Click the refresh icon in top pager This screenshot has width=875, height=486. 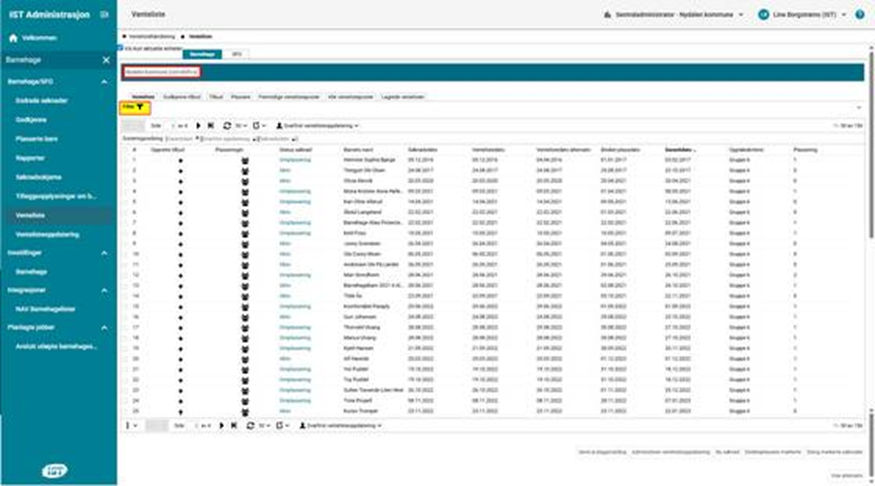pyautogui.click(x=227, y=126)
